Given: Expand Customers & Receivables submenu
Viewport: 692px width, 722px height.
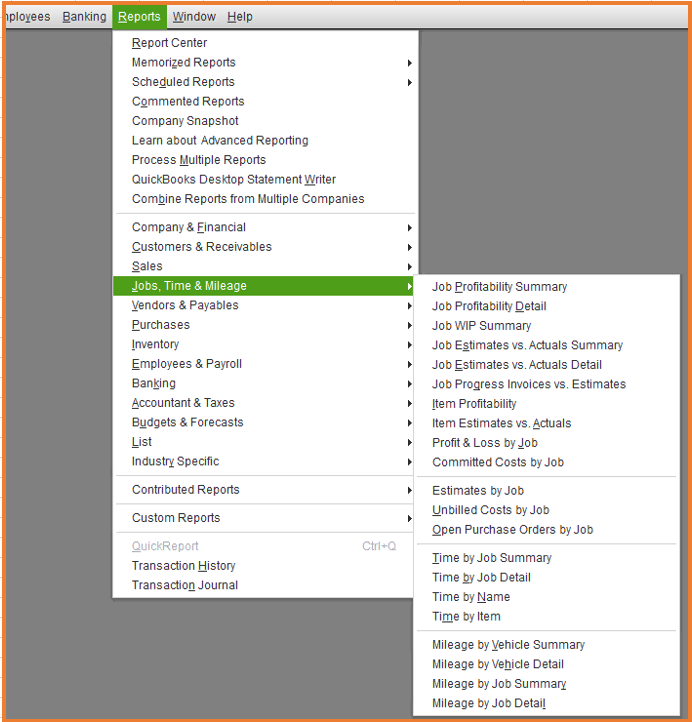Looking at the screenshot, I should coord(265,247).
